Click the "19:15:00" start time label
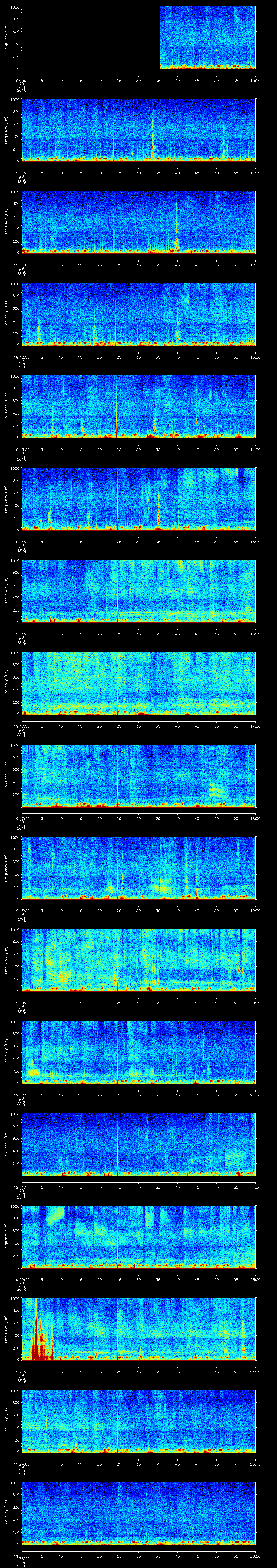277x1568 pixels. pos(21,634)
